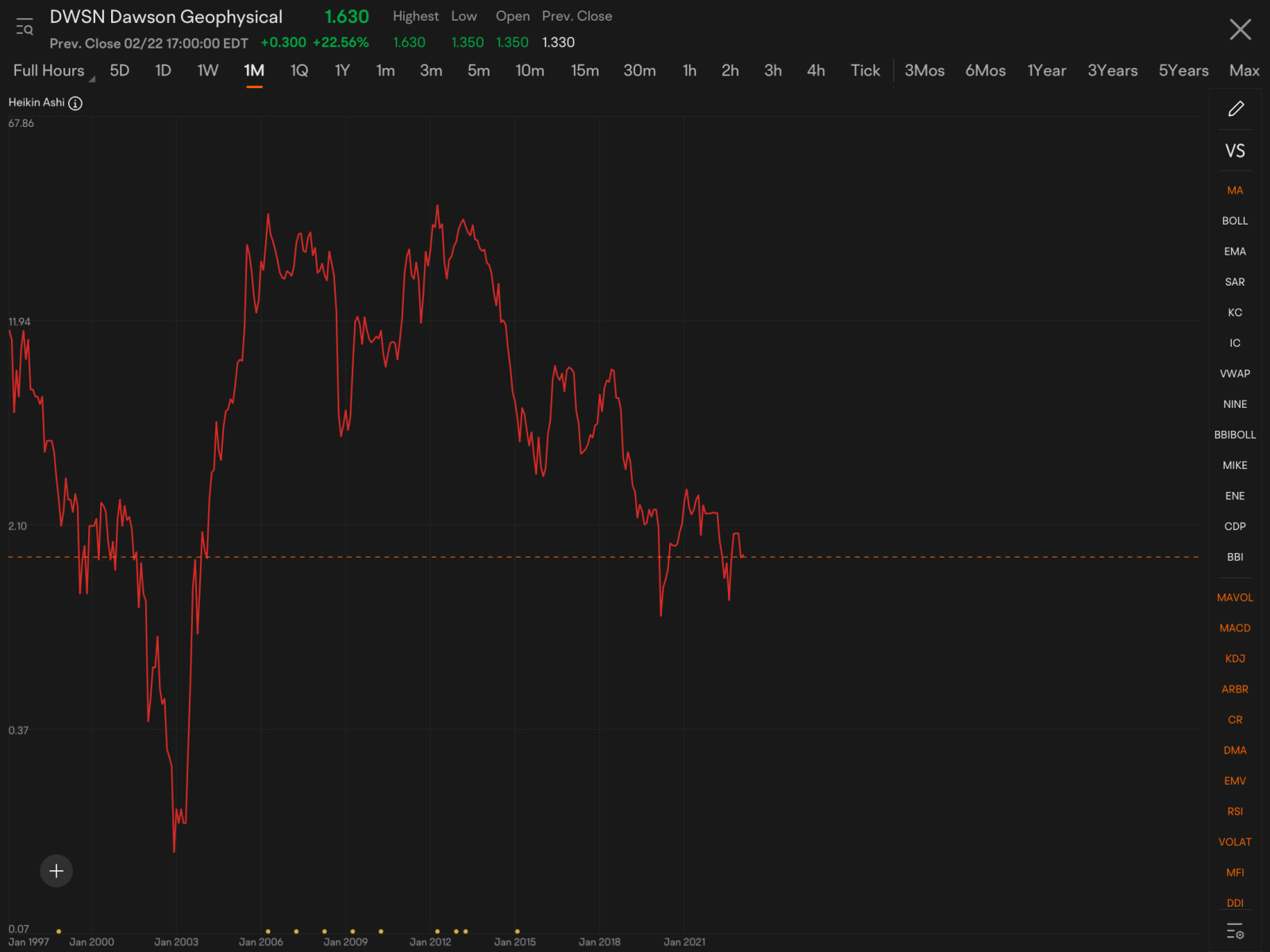
Task: Disable the ARBR sub-indicator
Action: point(1235,689)
